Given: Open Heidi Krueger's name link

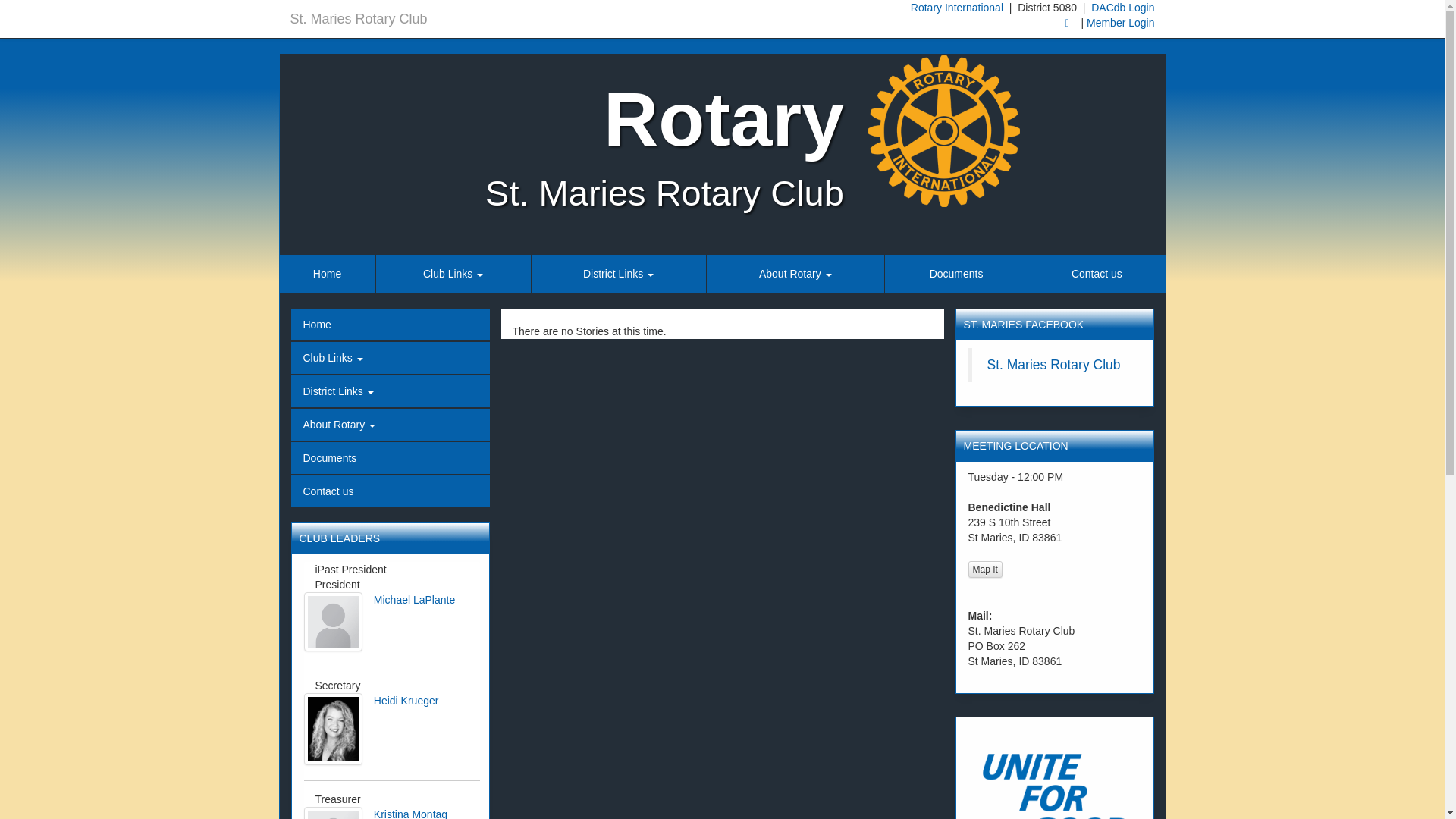Looking at the screenshot, I should point(406,701).
